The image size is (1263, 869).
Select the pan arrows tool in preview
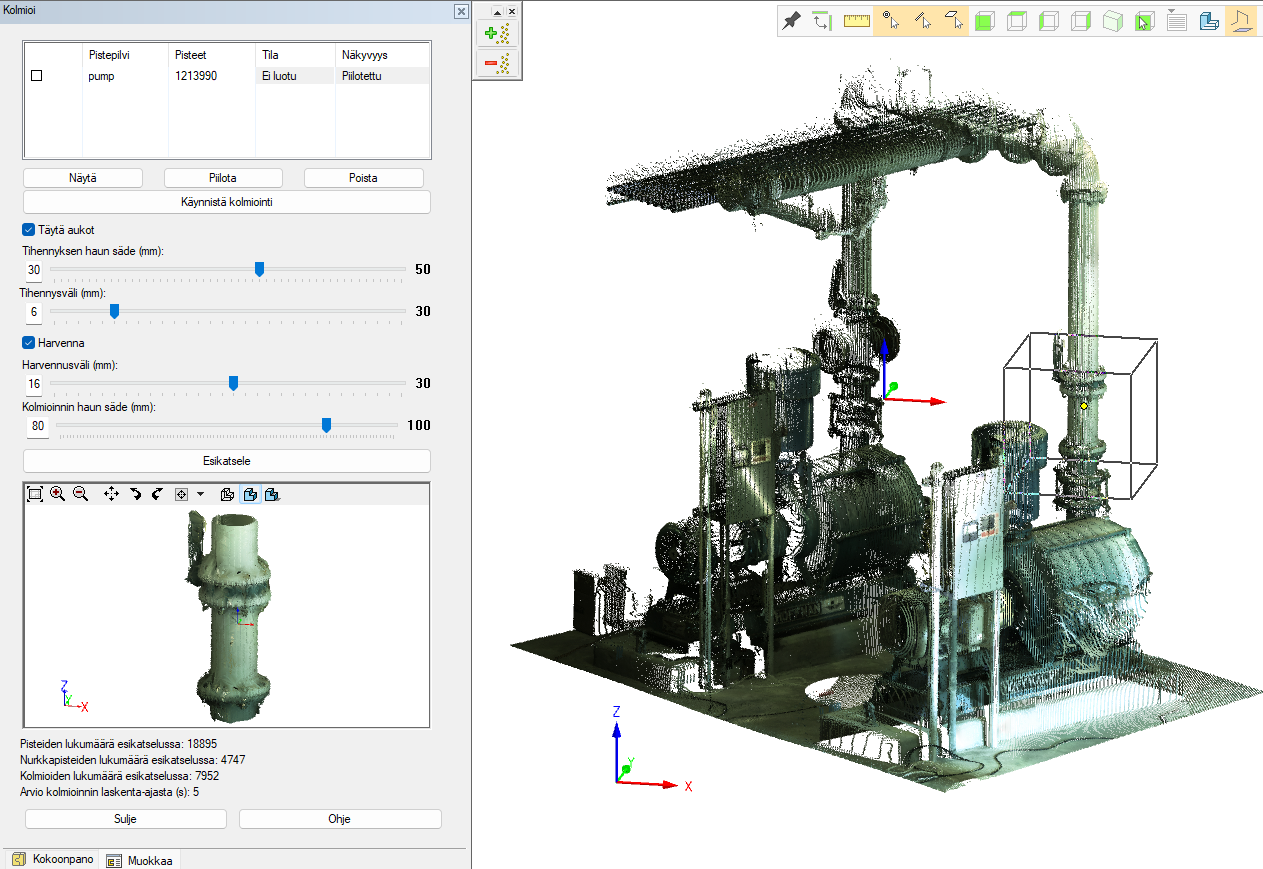point(111,494)
